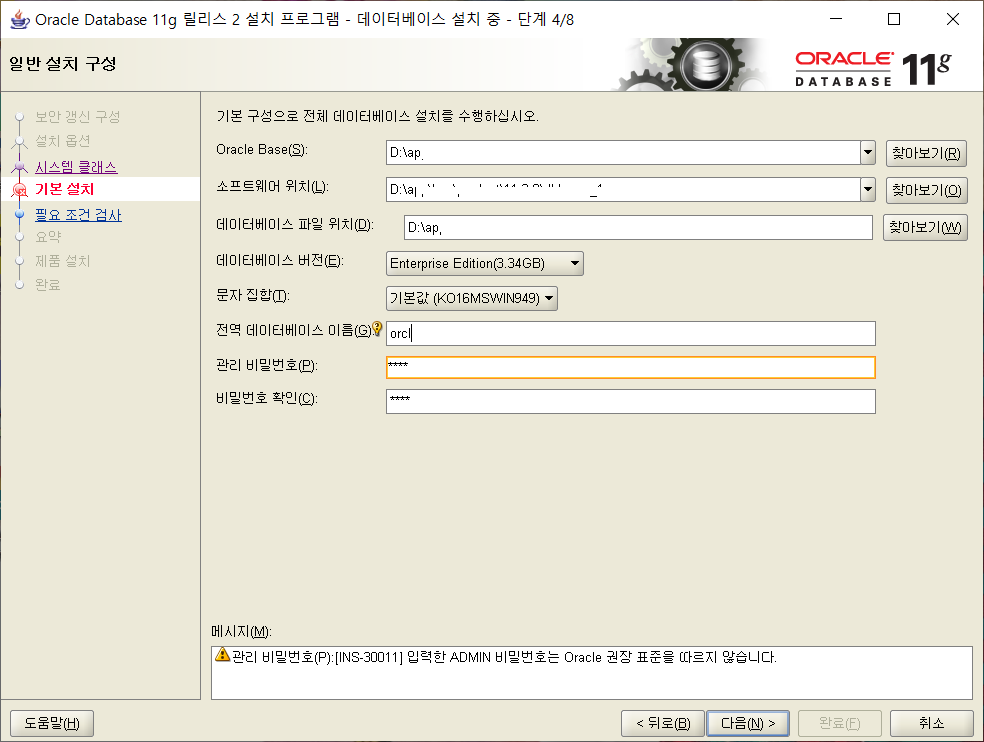The image size is (984, 742).
Task: Click the help hint icon beside global database name
Action: [377, 328]
